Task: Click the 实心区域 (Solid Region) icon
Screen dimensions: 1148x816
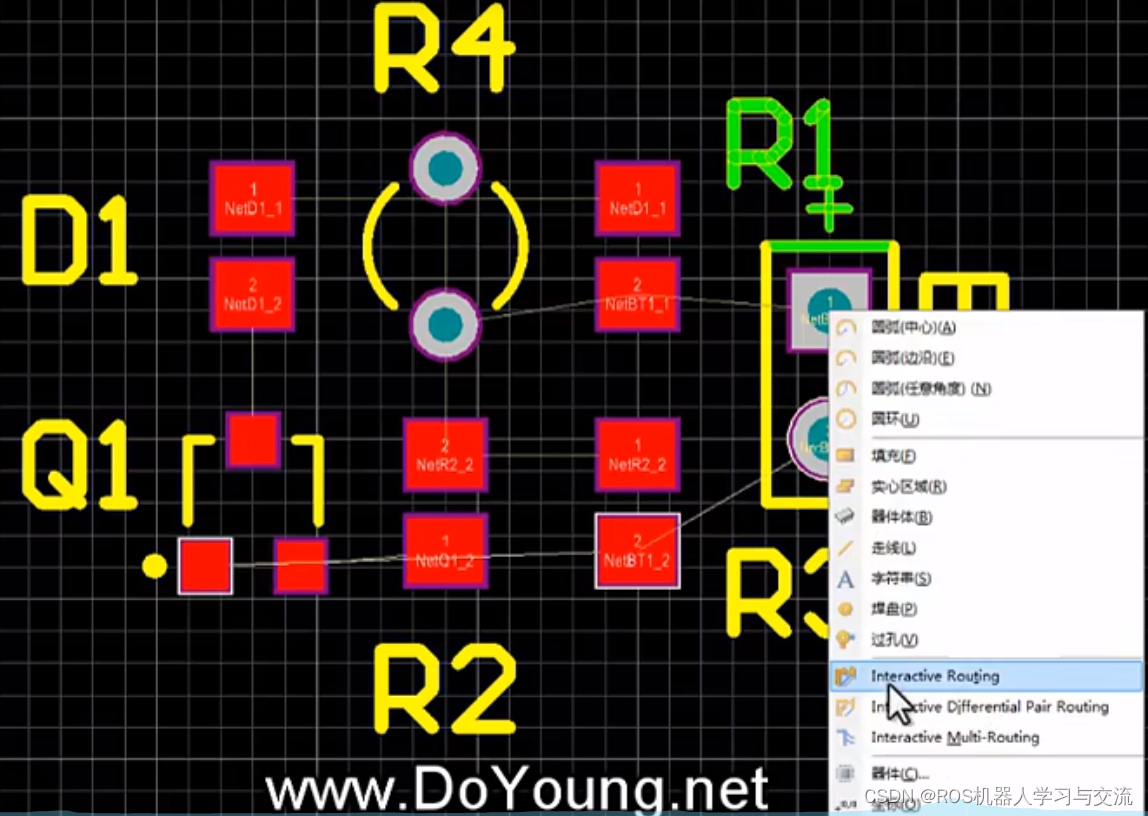Action: coord(845,486)
